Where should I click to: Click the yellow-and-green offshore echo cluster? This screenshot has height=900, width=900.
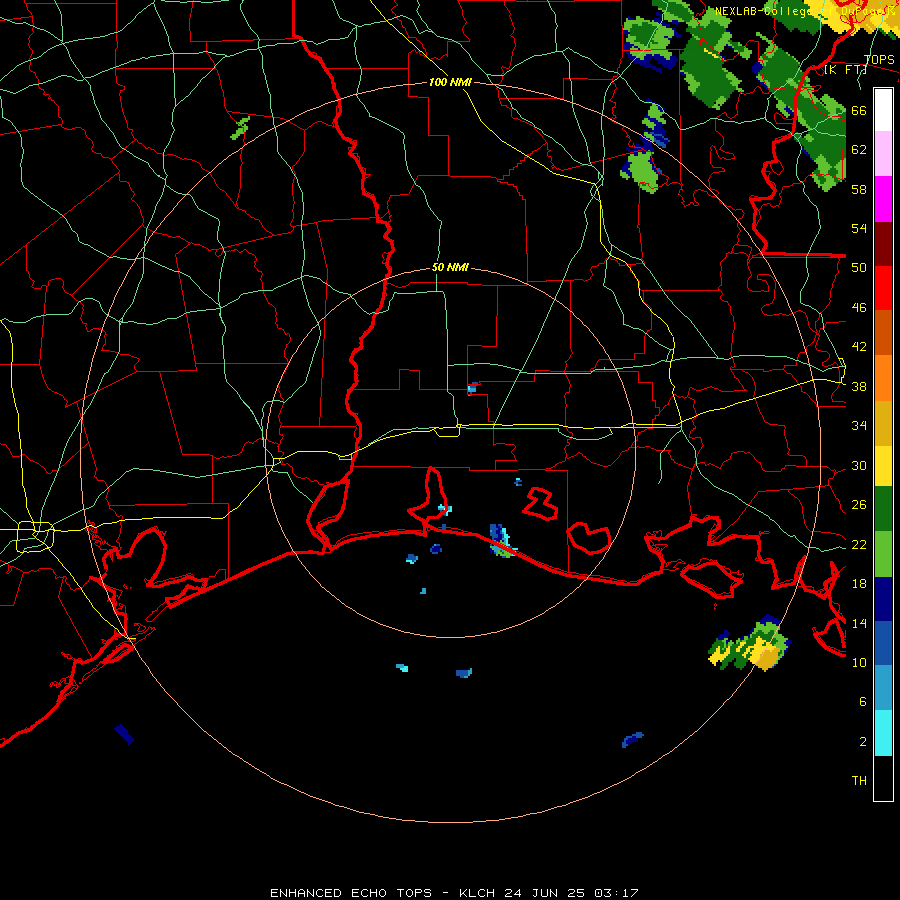coord(750,643)
